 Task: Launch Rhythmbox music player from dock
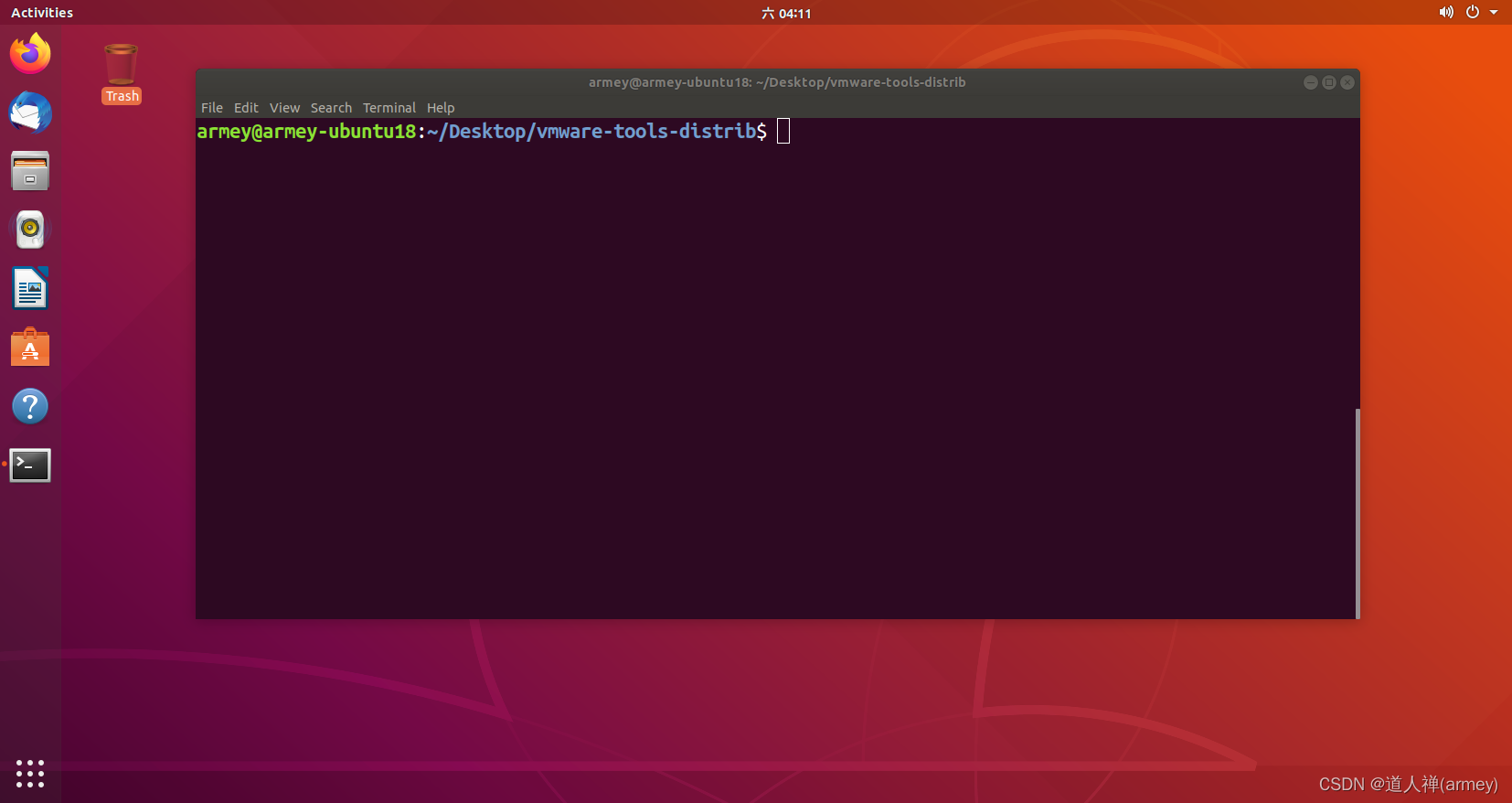click(30, 230)
